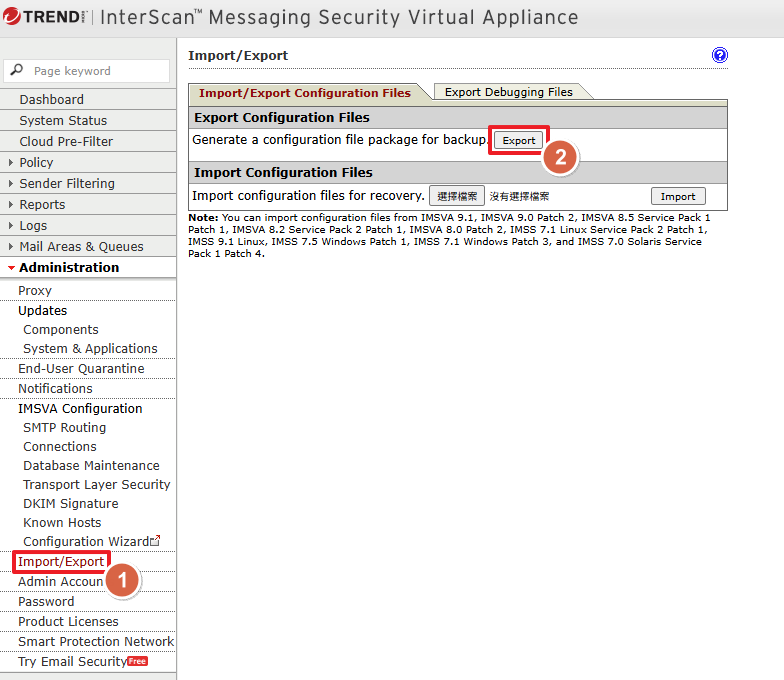This screenshot has height=680, width=784.
Task: Open the Dashboard page
Action: [x=52, y=100]
